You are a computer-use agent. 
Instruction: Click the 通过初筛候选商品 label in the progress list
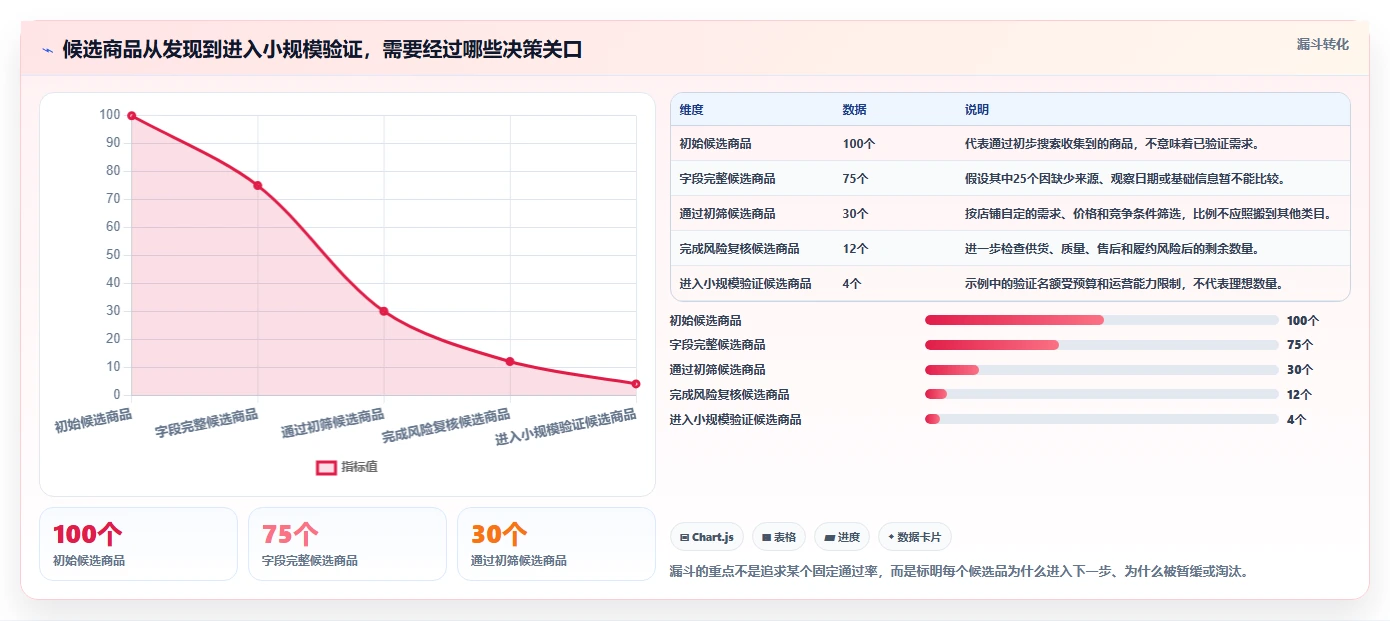[718, 370]
